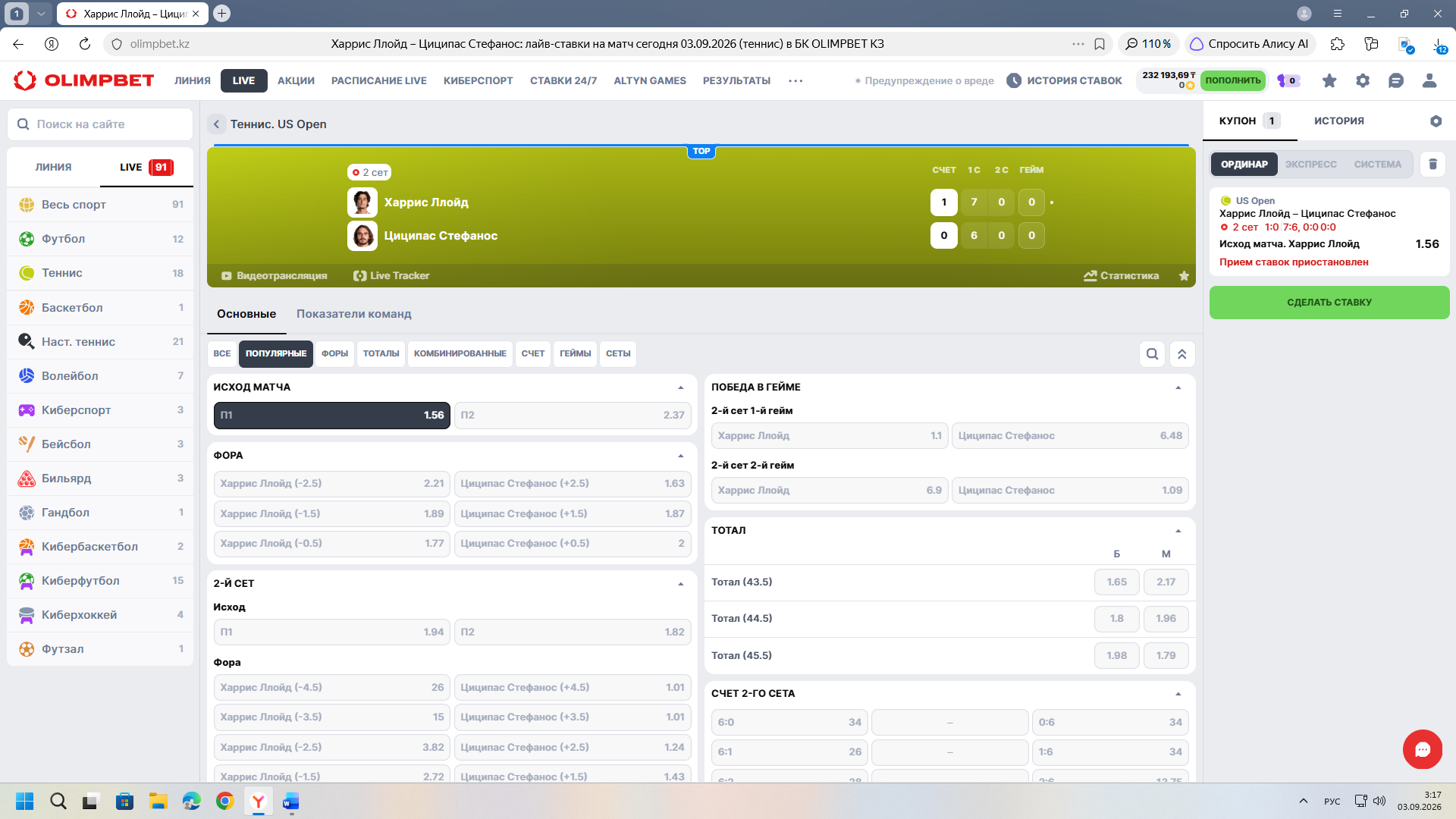Click the site search field
Viewport: 1456px width, 819px height.
(x=100, y=124)
